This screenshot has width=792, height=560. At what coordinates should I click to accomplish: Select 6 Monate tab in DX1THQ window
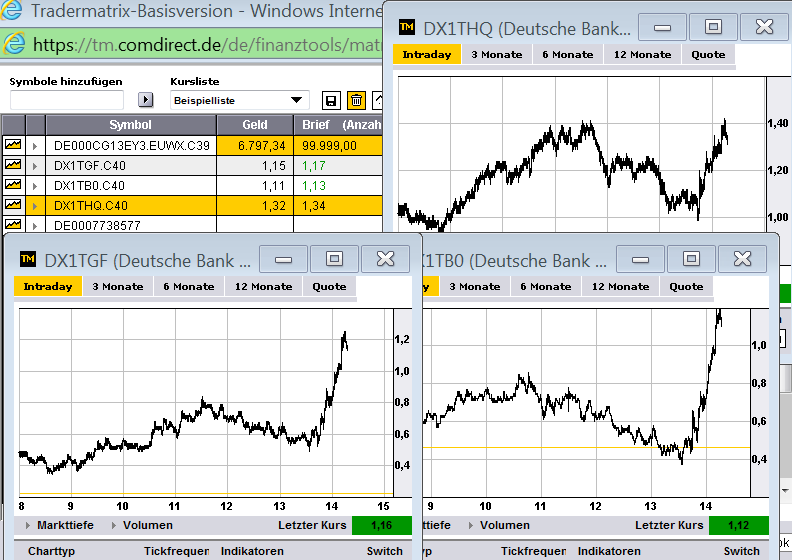point(568,55)
